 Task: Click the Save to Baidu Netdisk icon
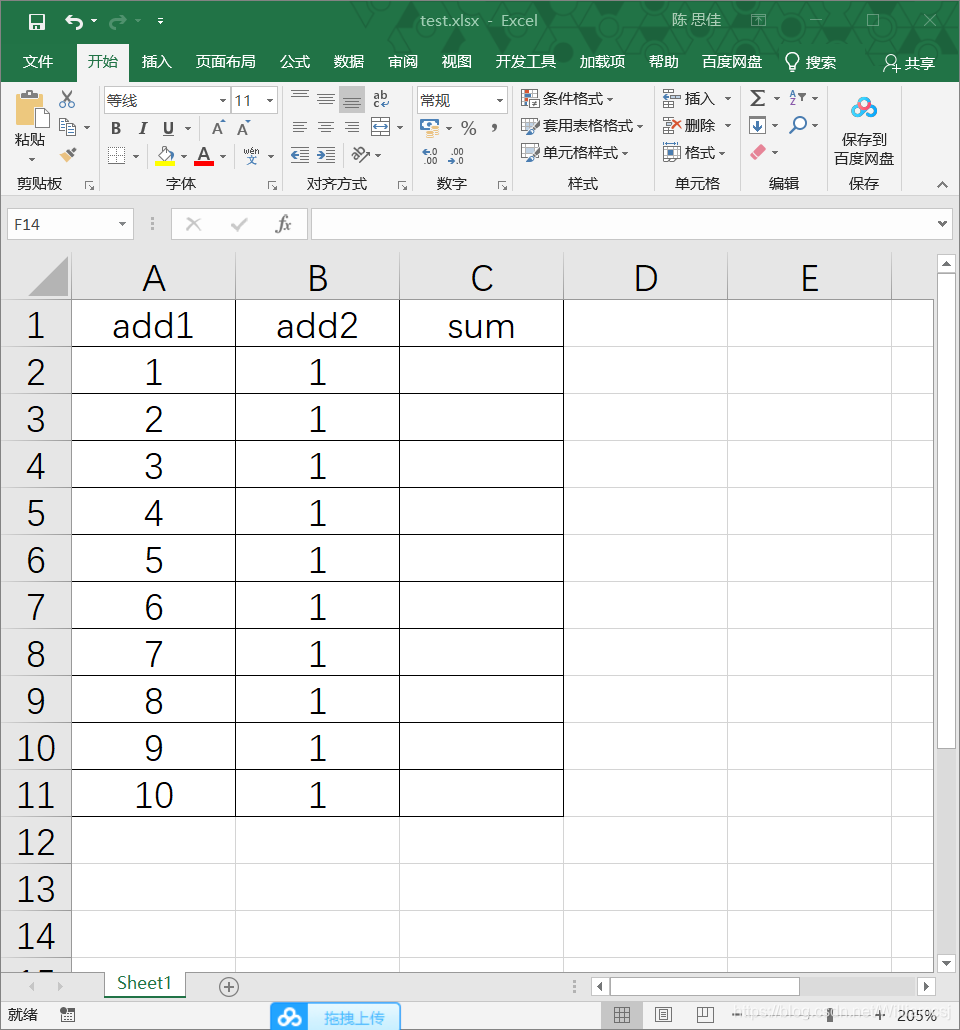click(x=863, y=108)
